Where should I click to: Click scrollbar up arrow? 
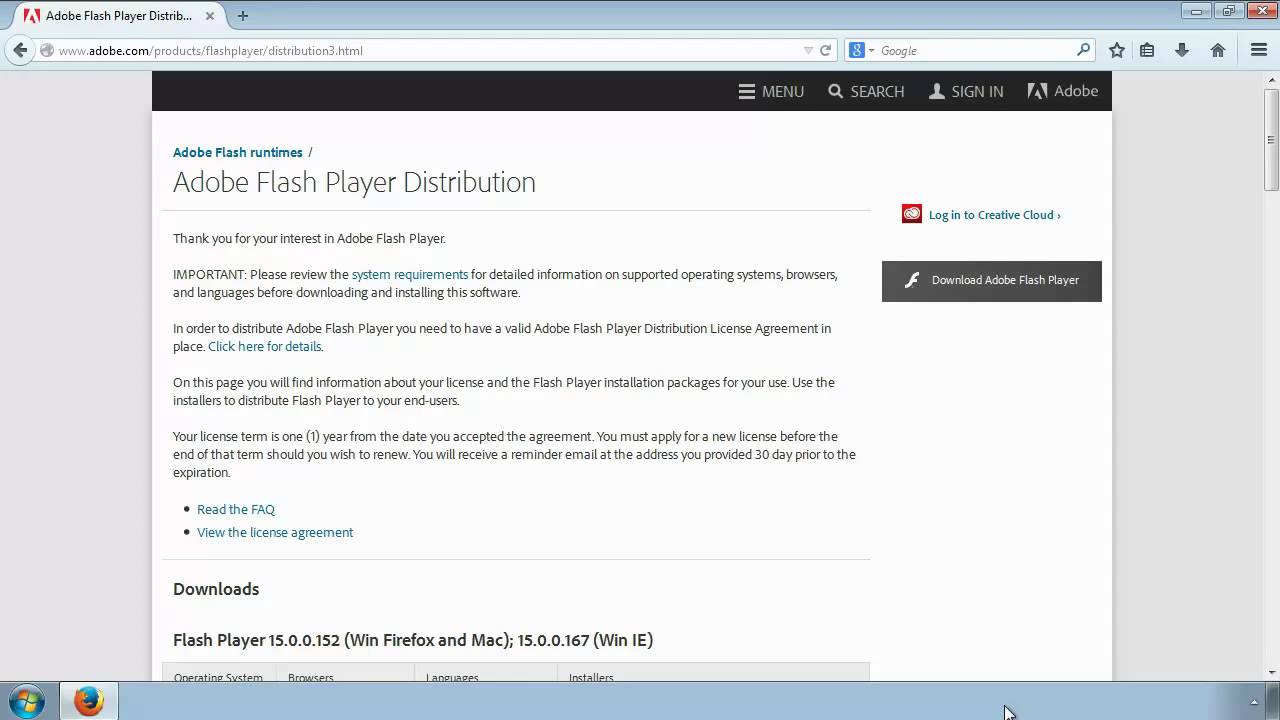[1271, 79]
